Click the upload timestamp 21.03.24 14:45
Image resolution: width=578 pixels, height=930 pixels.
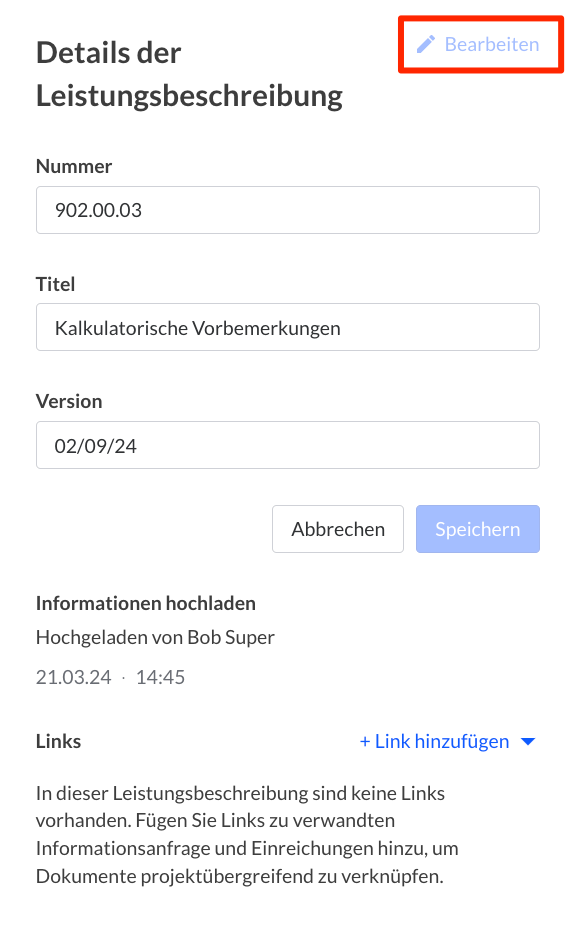point(110,677)
